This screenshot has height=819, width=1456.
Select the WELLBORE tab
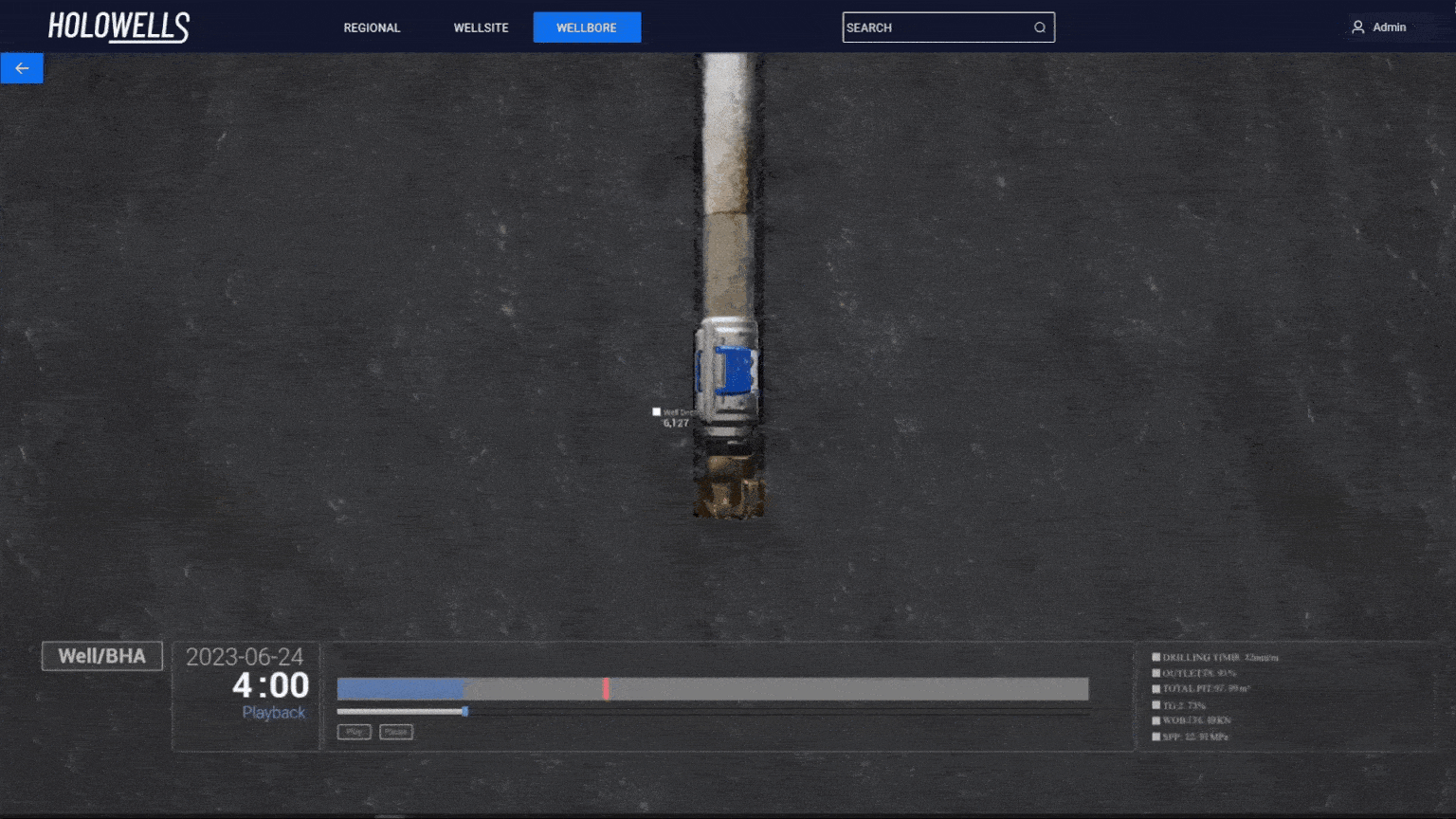coord(587,27)
